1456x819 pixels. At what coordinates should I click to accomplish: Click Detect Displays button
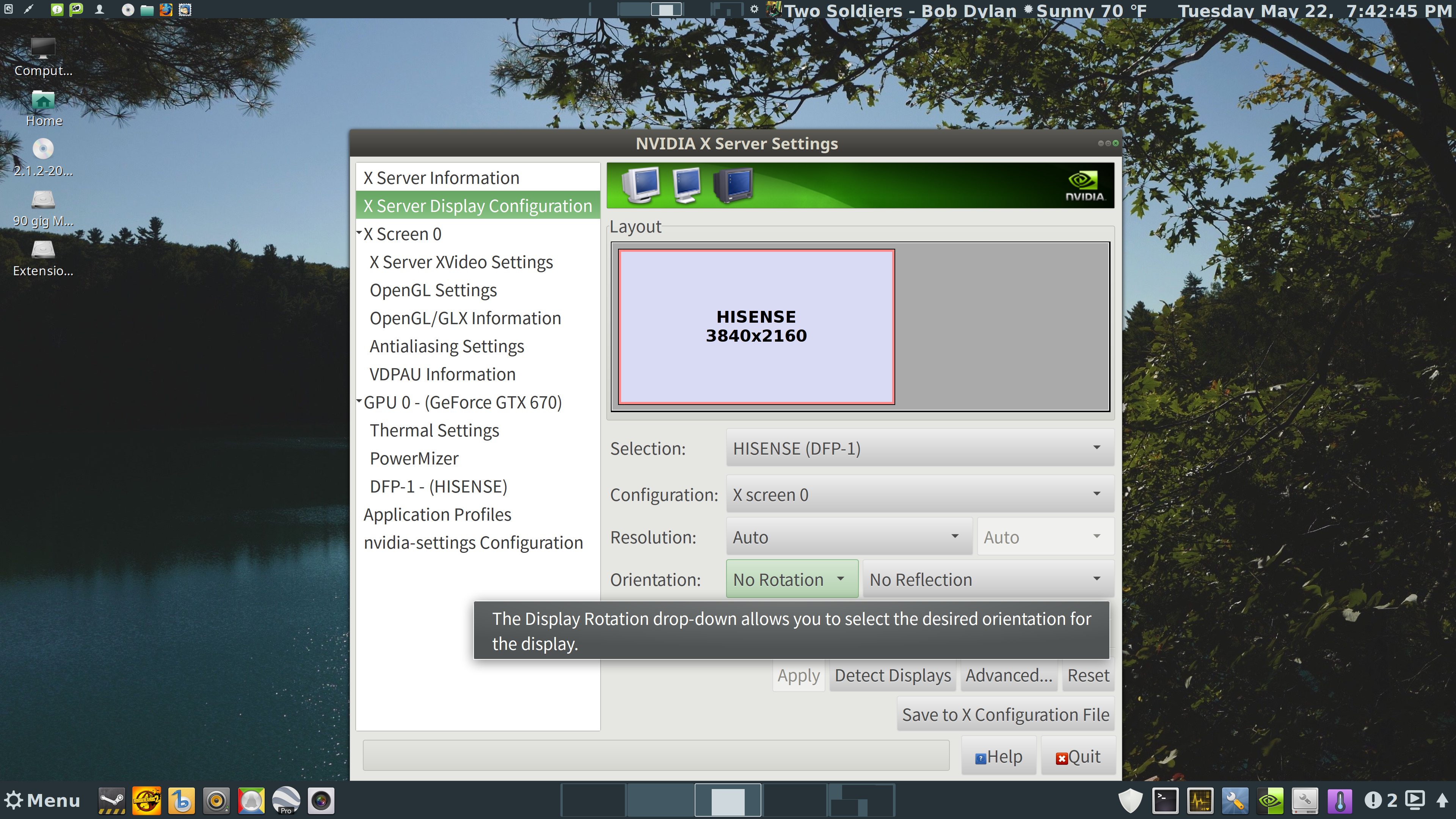tap(893, 675)
